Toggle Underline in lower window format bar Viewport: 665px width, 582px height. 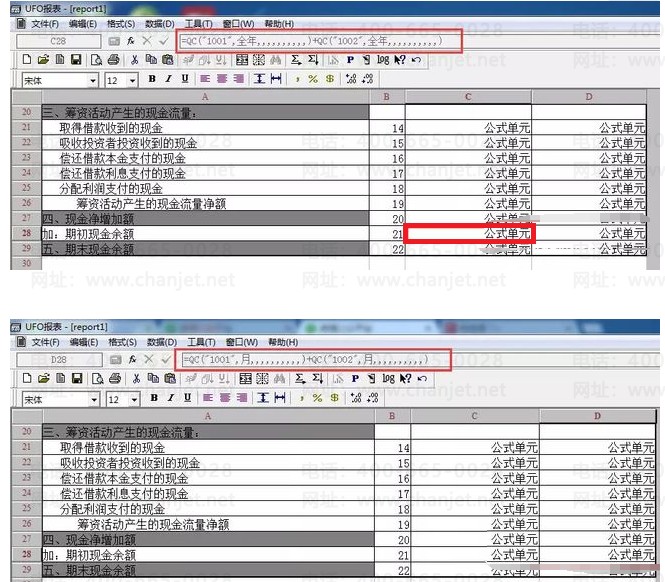(187, 397)
